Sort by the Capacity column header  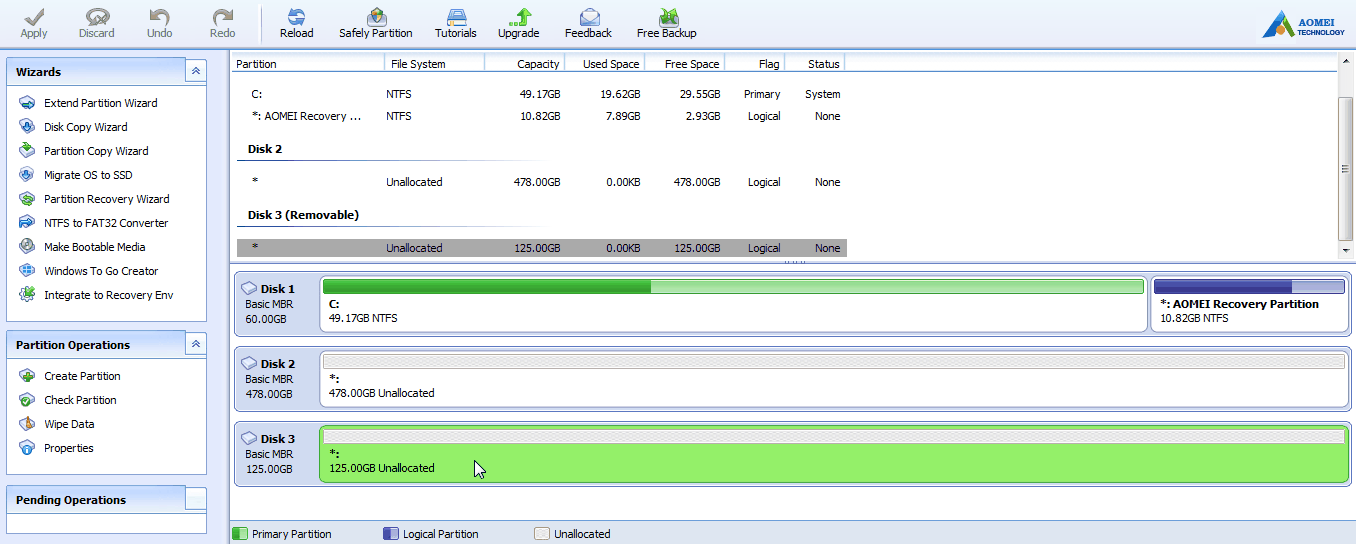click(x=524, y=63)
